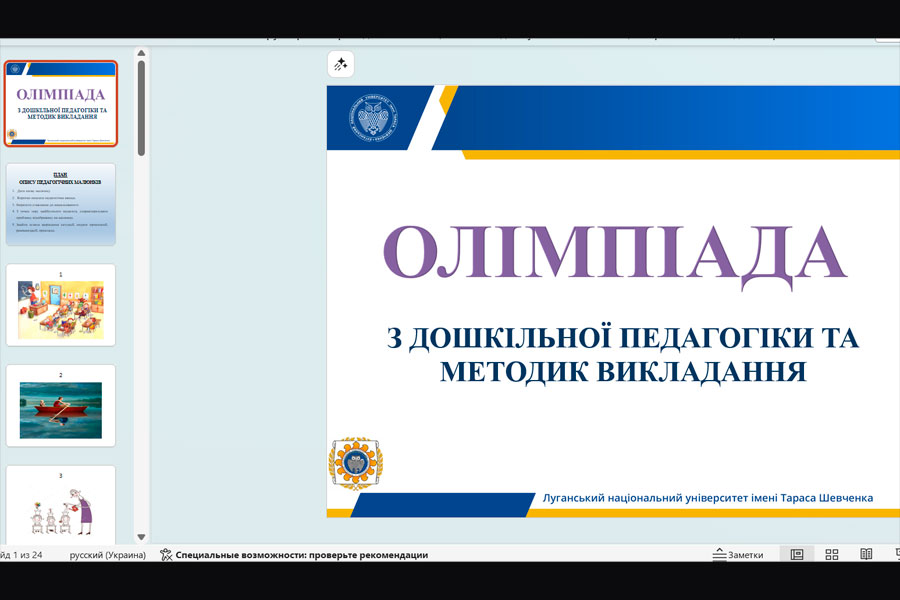Viewport: 900px width, 600px height.
Task: Select the ПЛАН slide thumbnail
Action: coord(61,204)
